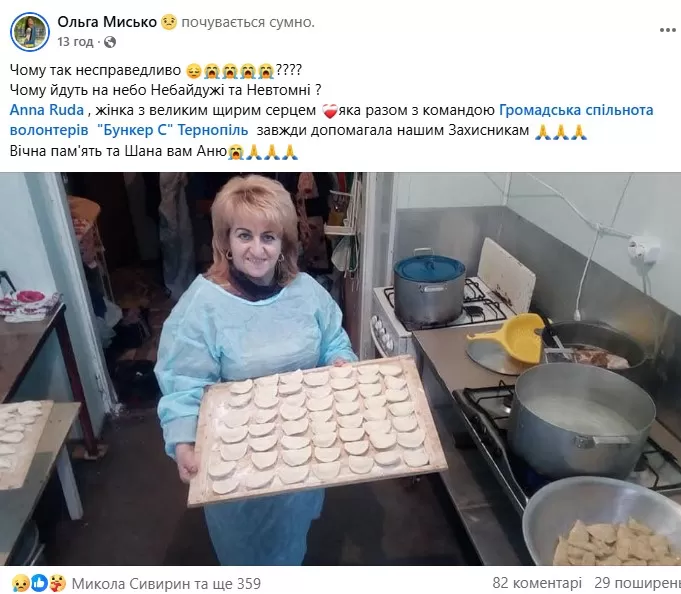Image resolution: width=681 pixels, height=594 pixels.
Task: View reactions from Микола Сивирин та ще 359
Action: click(x=166, y=583)
